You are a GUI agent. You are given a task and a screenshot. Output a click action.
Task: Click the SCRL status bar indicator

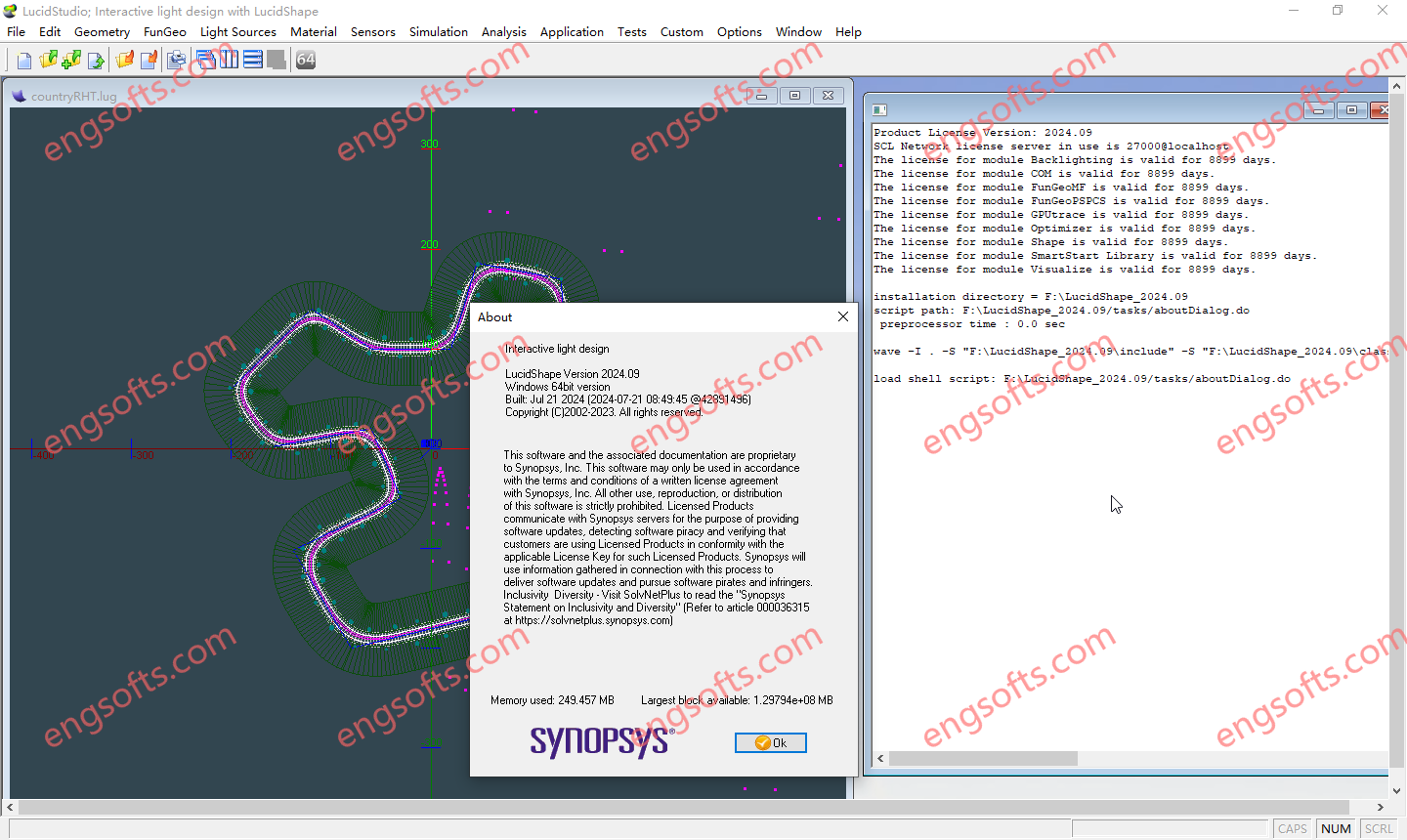pos(1379,828)
